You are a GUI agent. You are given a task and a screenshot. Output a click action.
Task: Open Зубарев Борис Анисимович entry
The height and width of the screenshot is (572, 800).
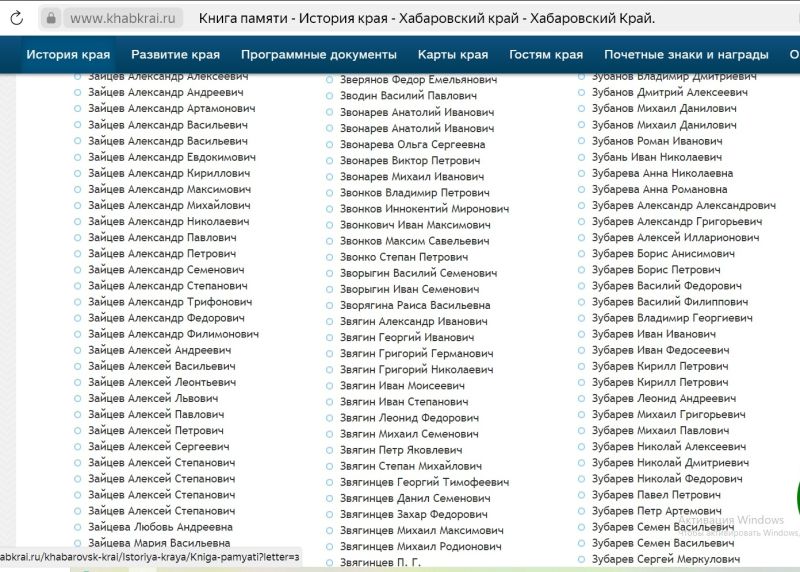tap(663, 254)
